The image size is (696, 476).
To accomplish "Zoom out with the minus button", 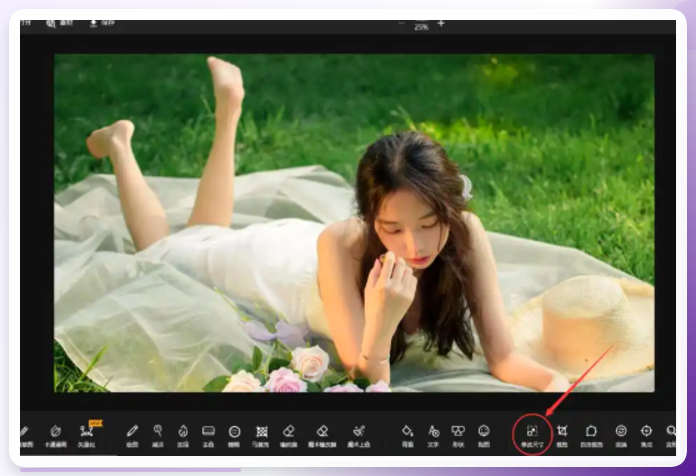I will click(402, 23).
